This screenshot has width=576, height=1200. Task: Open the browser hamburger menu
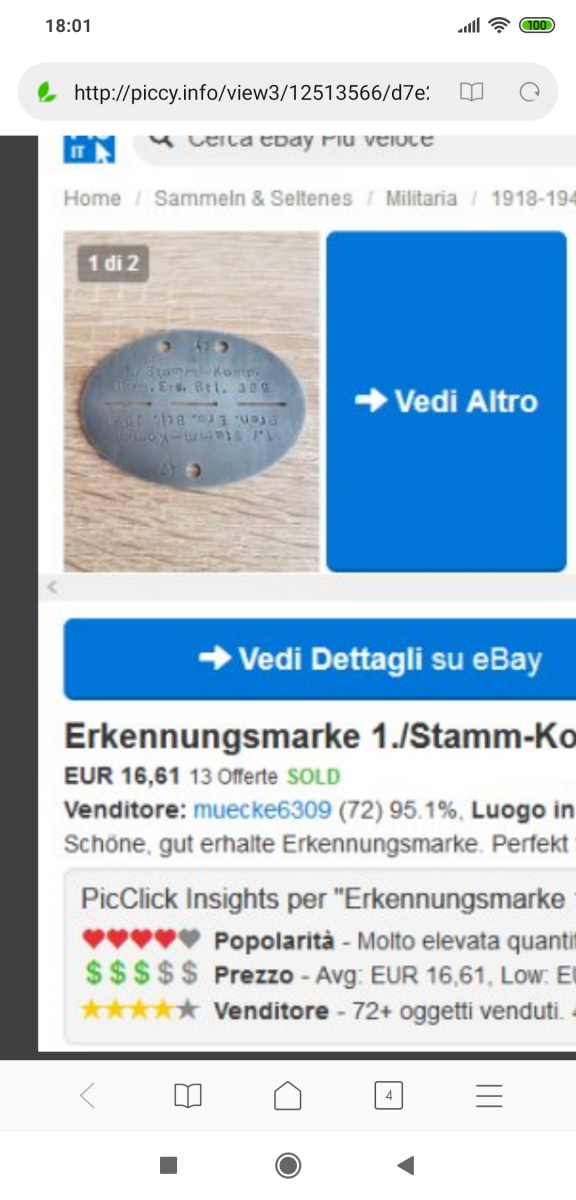pyautogui.click(x=489, y=1096)
